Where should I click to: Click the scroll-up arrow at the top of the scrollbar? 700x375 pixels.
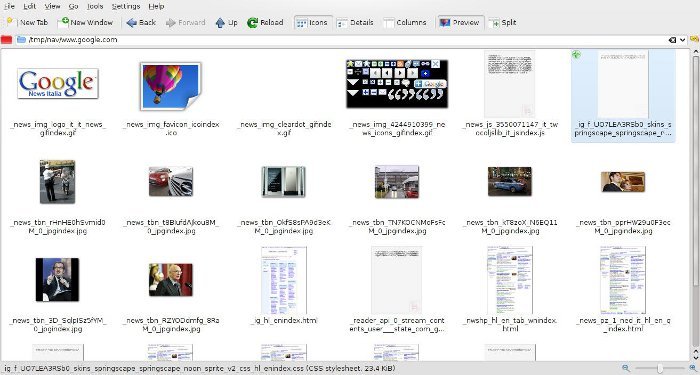click(696, 52)
